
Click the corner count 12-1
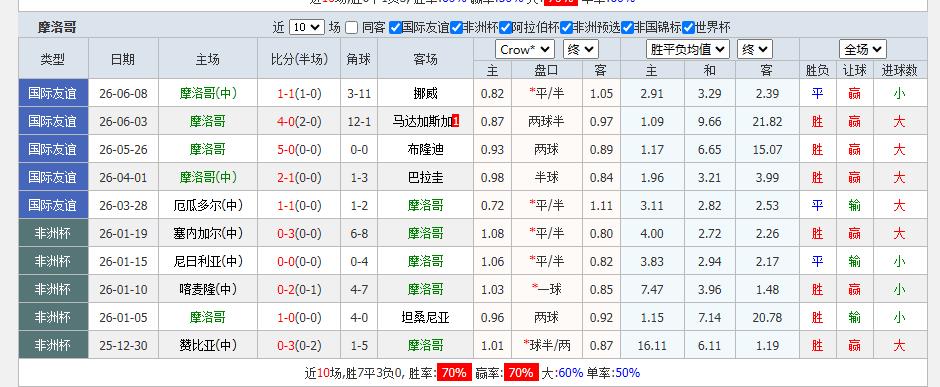pyautogui.click(x=359, y=122)
